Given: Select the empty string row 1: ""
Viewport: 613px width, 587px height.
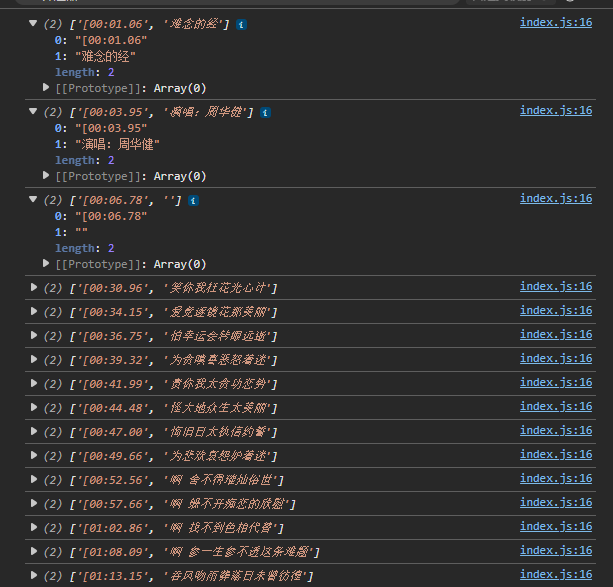Looking at the screenshot, I should point(71,232).
